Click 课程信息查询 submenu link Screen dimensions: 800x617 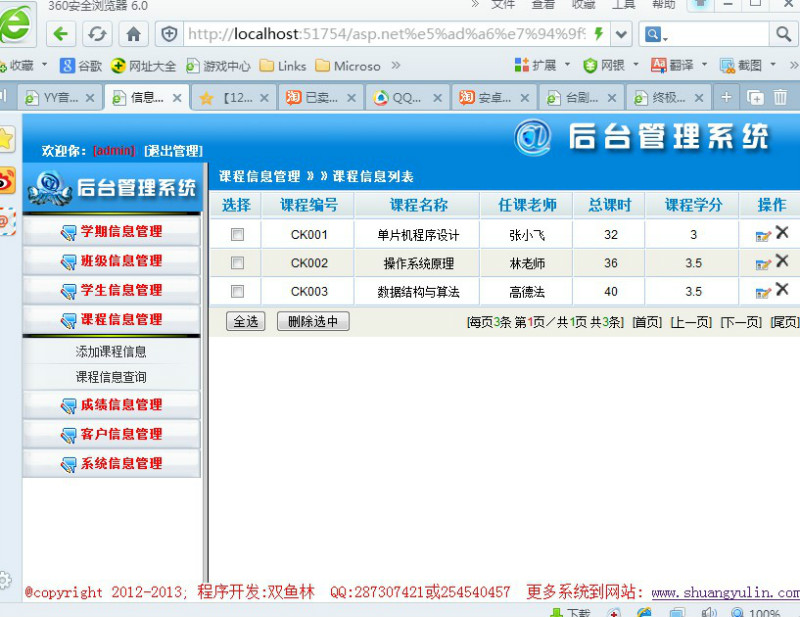111,377
